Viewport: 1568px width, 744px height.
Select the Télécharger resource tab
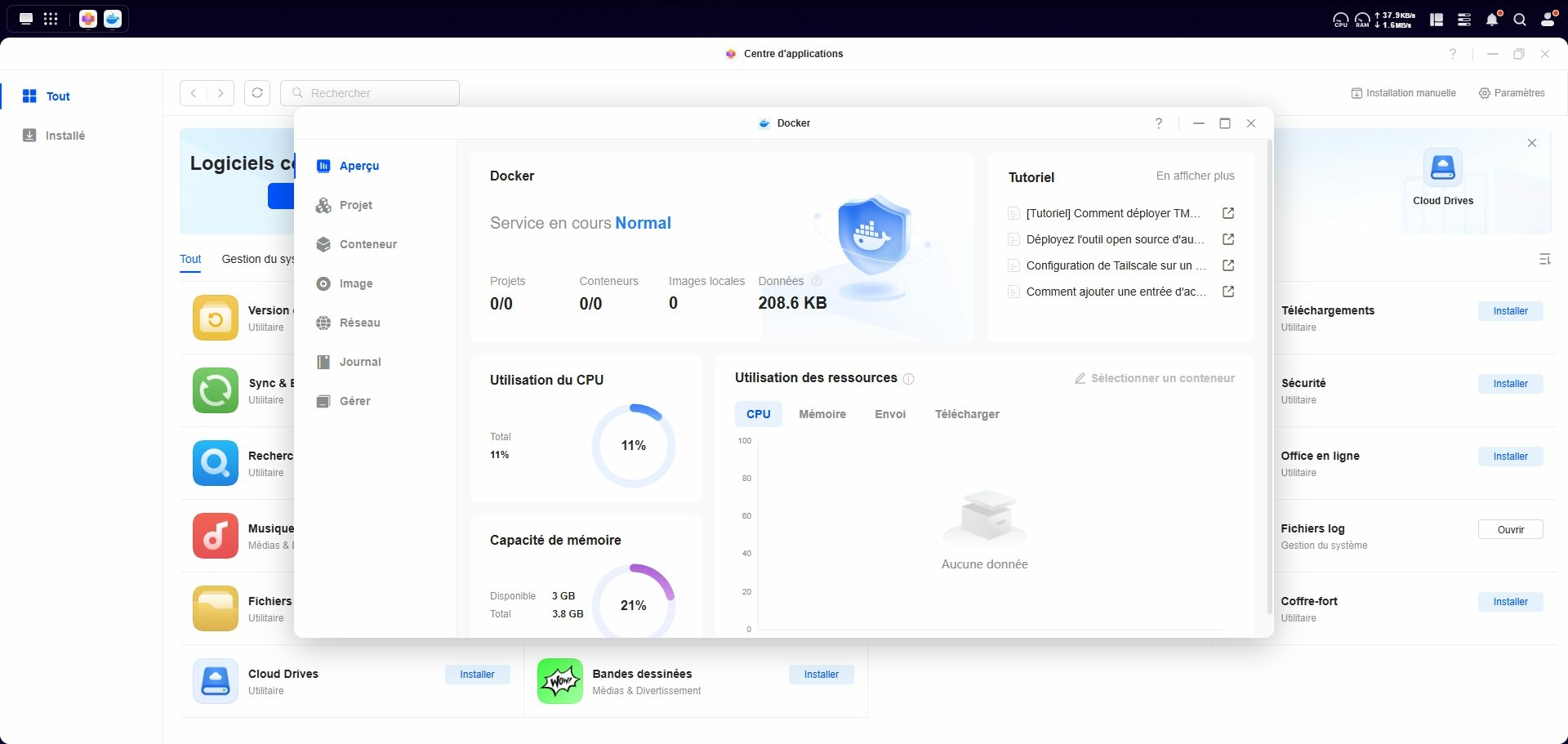coord(967,414)
